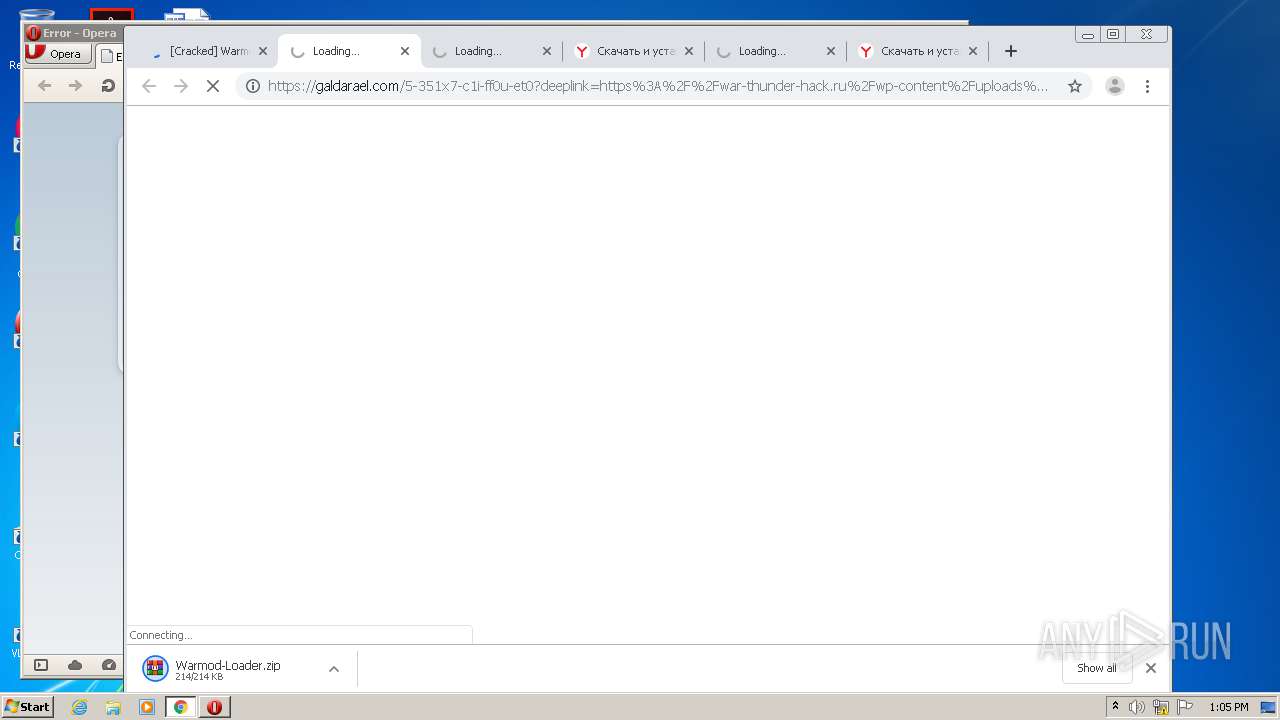Go back in Opera window

point(44,86)
